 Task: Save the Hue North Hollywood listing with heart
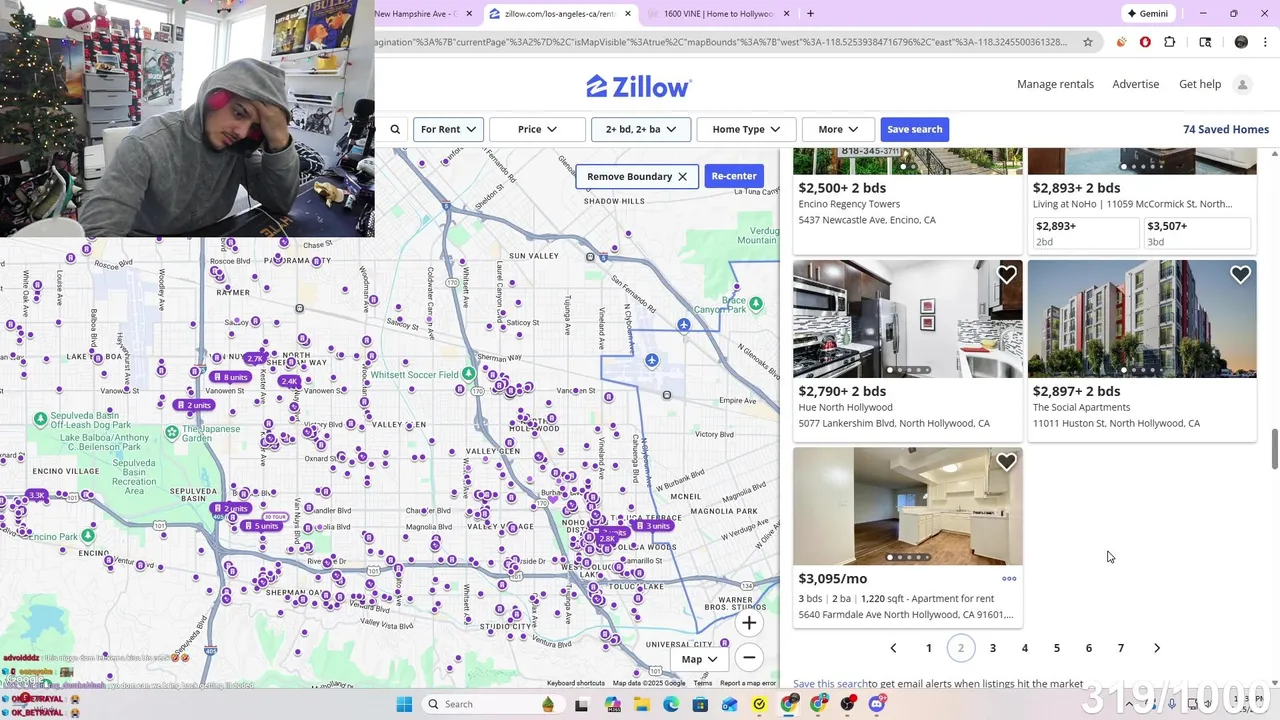coord(1006,275)
